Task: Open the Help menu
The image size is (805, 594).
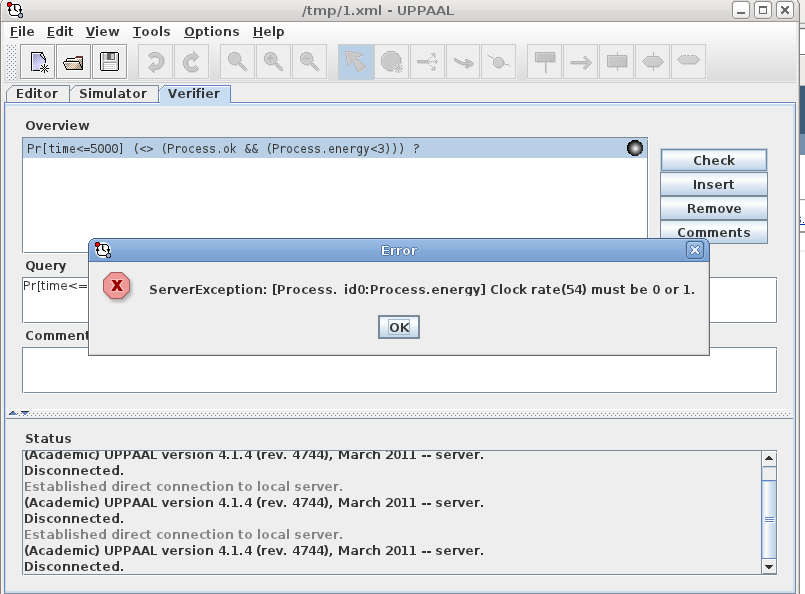Action: [x=269, y=32]
